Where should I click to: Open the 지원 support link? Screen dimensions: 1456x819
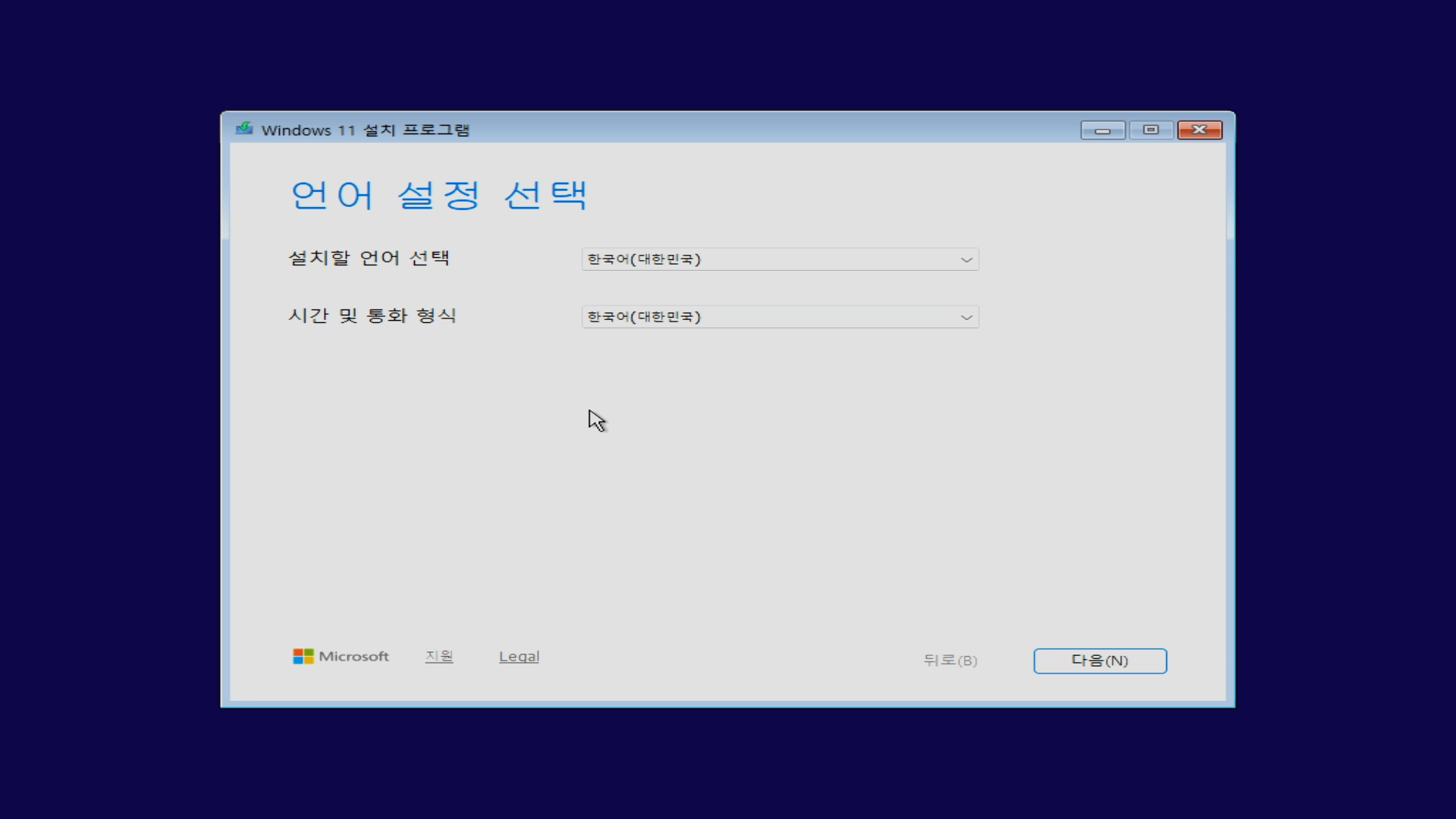coord(438,656)
